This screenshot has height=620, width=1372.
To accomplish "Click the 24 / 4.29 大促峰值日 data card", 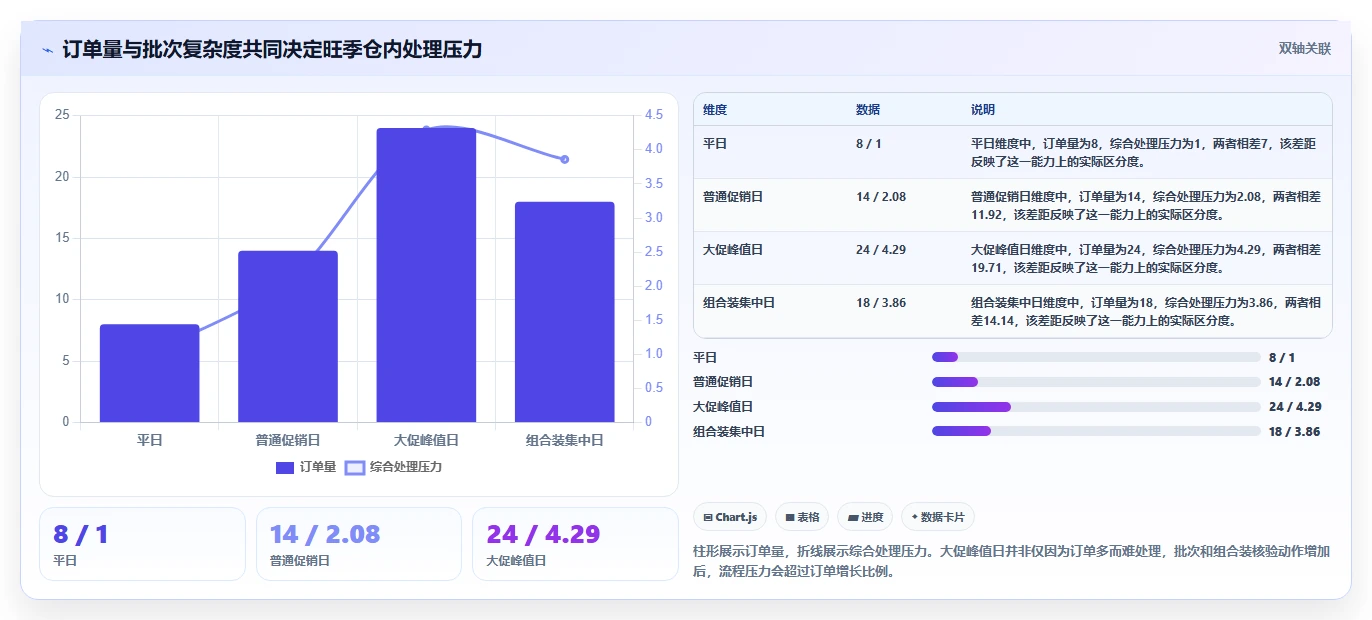I will click(x=575, y=544).
